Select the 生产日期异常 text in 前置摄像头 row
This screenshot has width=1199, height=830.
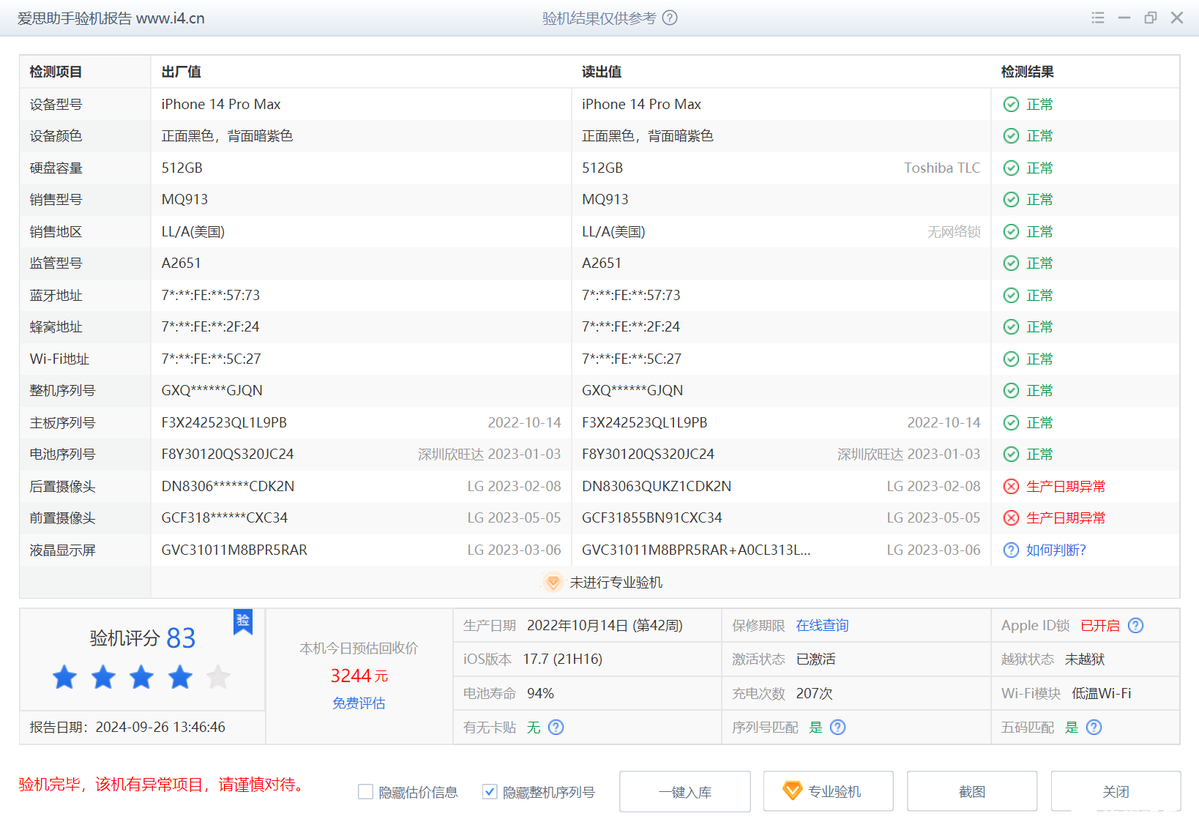tap(1066, 518)
